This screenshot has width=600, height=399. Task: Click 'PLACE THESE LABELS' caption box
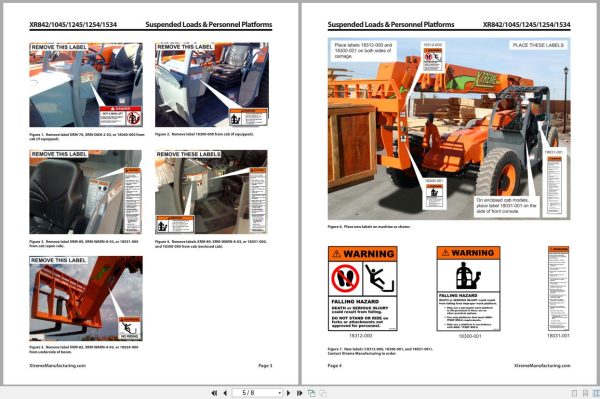[538, 45]
